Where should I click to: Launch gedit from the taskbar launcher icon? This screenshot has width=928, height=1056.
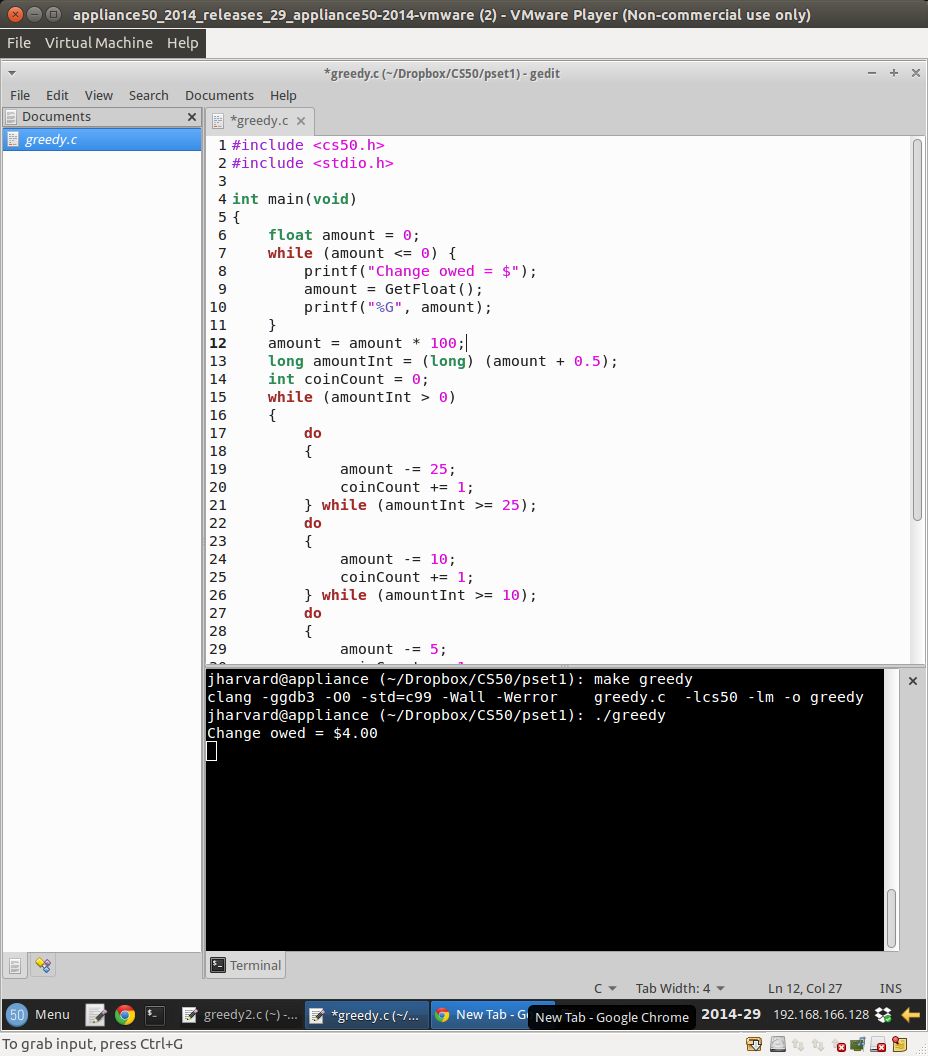[x=95, y=1014]
